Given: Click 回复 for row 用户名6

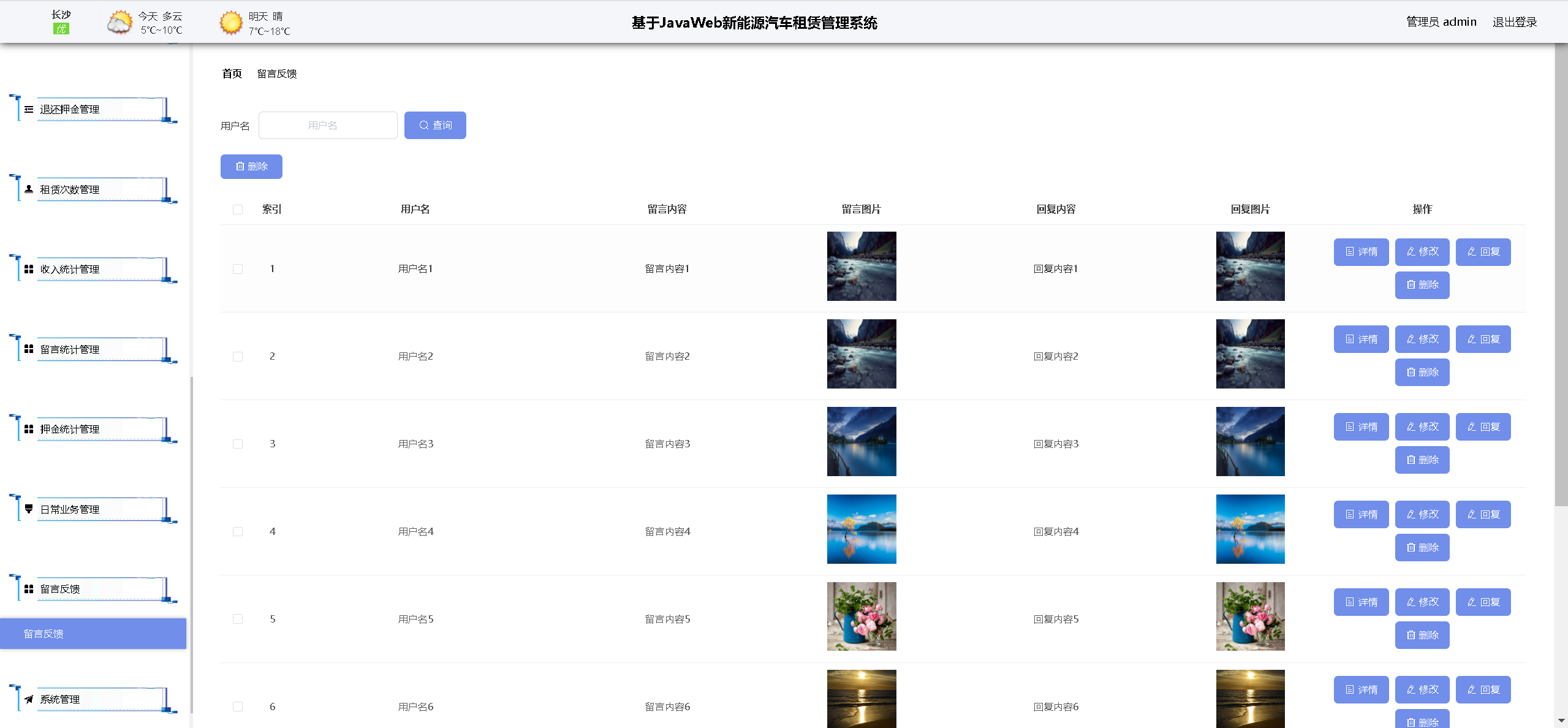Looking at the screenshot, I should point(1483,690).
